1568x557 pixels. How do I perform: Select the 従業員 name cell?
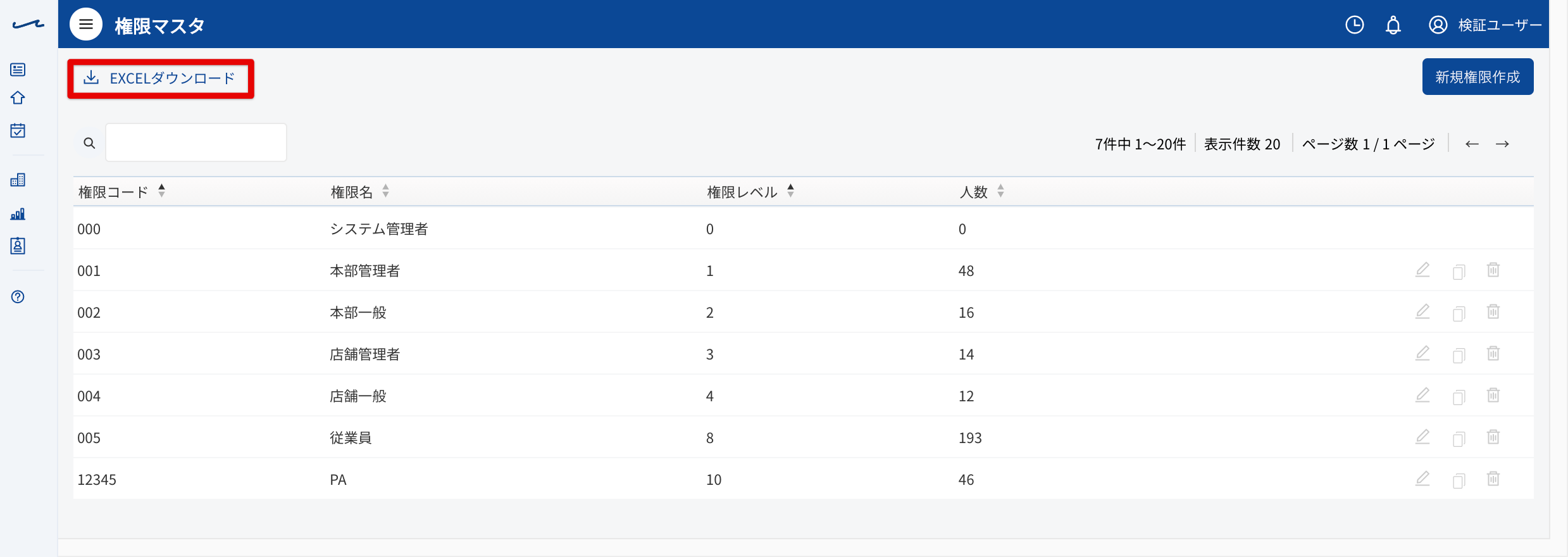click(351, 438)
